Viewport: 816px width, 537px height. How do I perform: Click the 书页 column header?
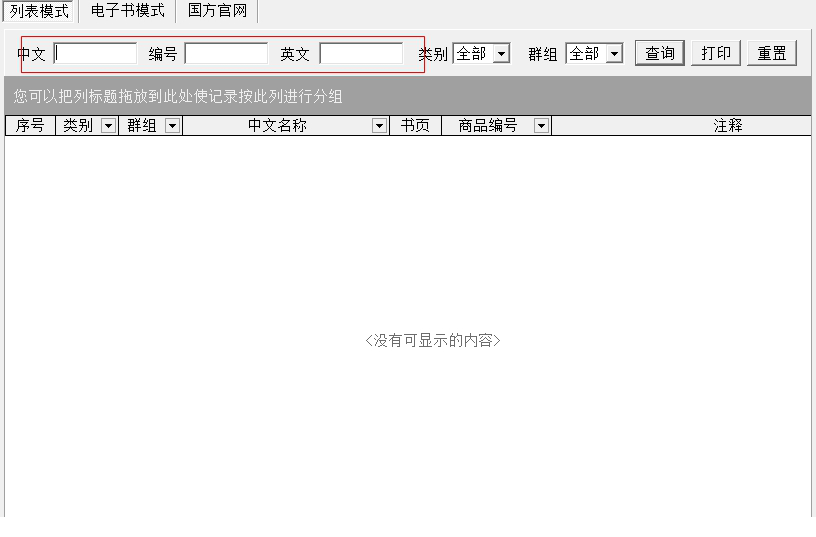click(415, 125)
